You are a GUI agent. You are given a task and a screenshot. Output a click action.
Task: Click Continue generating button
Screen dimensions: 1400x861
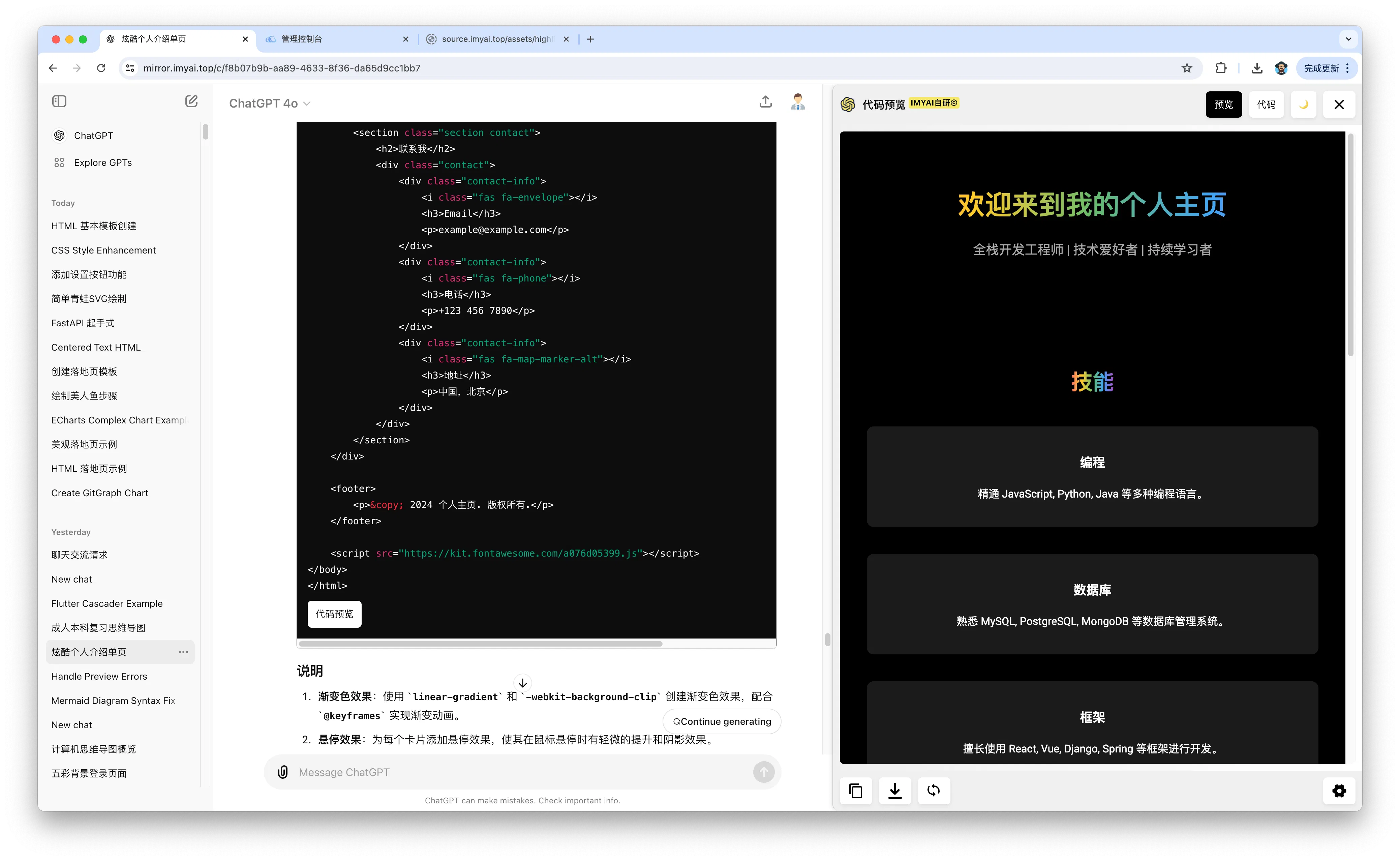click(x=722, y=721)
